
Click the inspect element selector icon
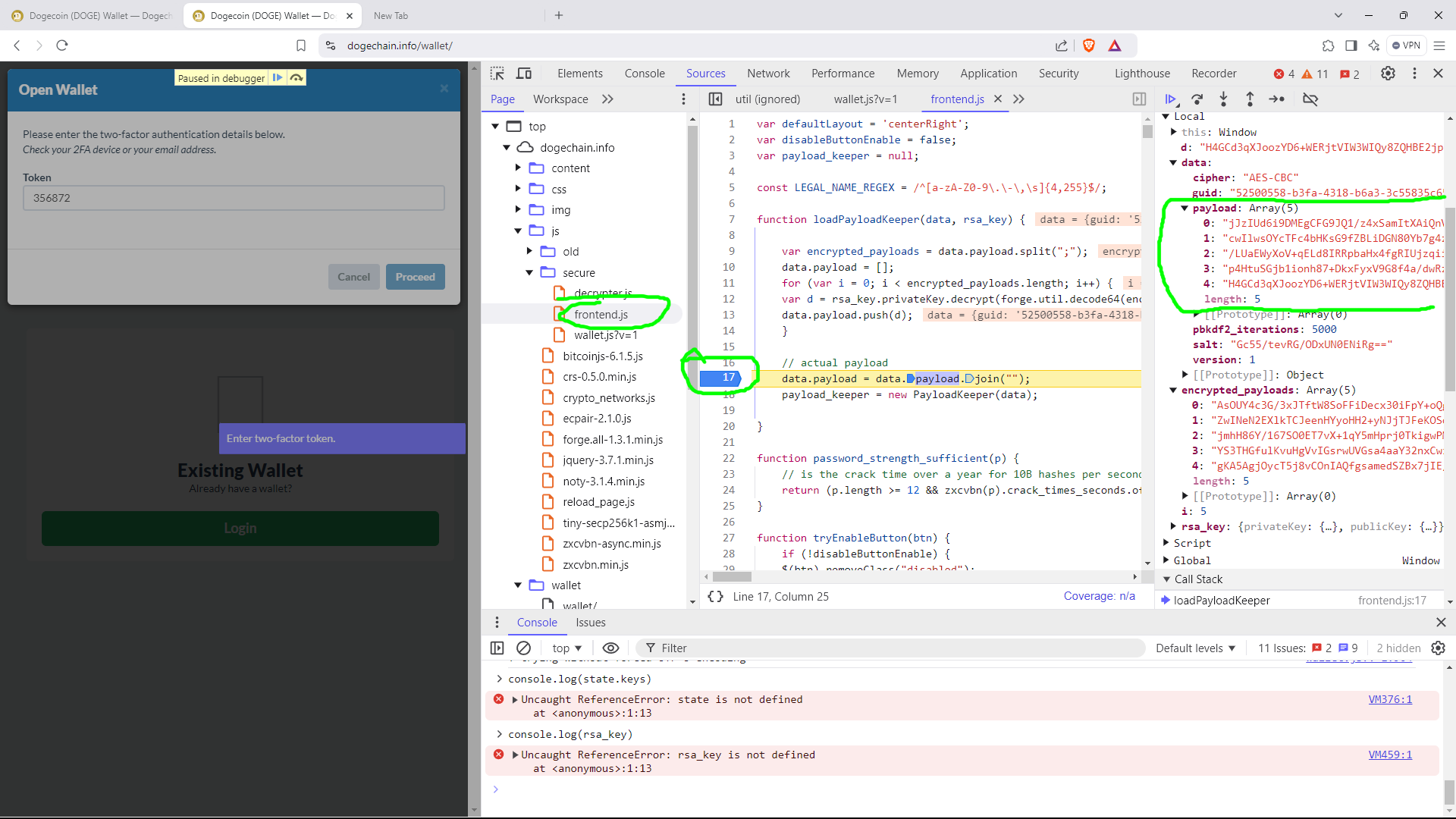click(497, 74)
